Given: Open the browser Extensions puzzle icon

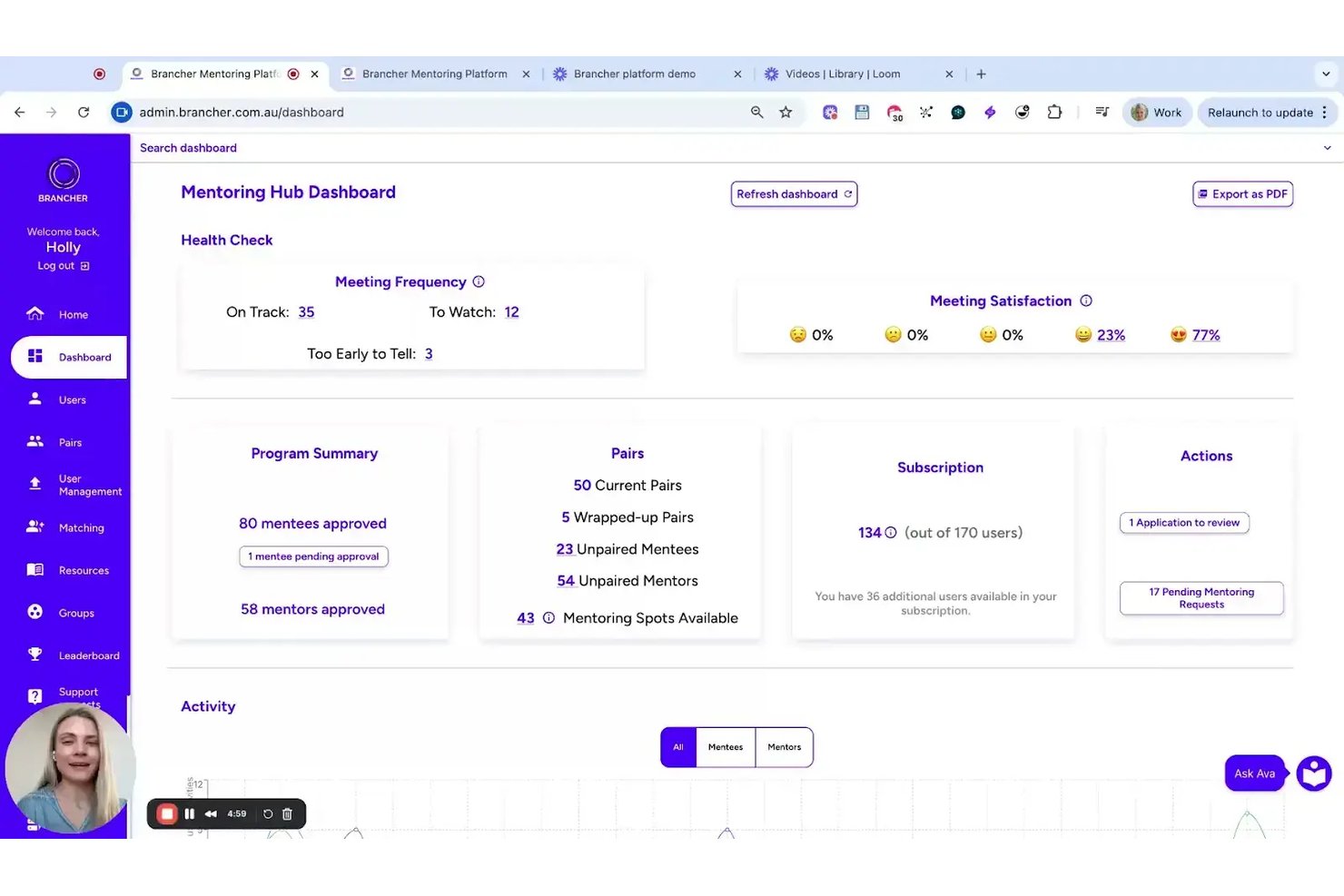Looking at the screenshot, I should pyautogui.click(x=1054, y=113).
